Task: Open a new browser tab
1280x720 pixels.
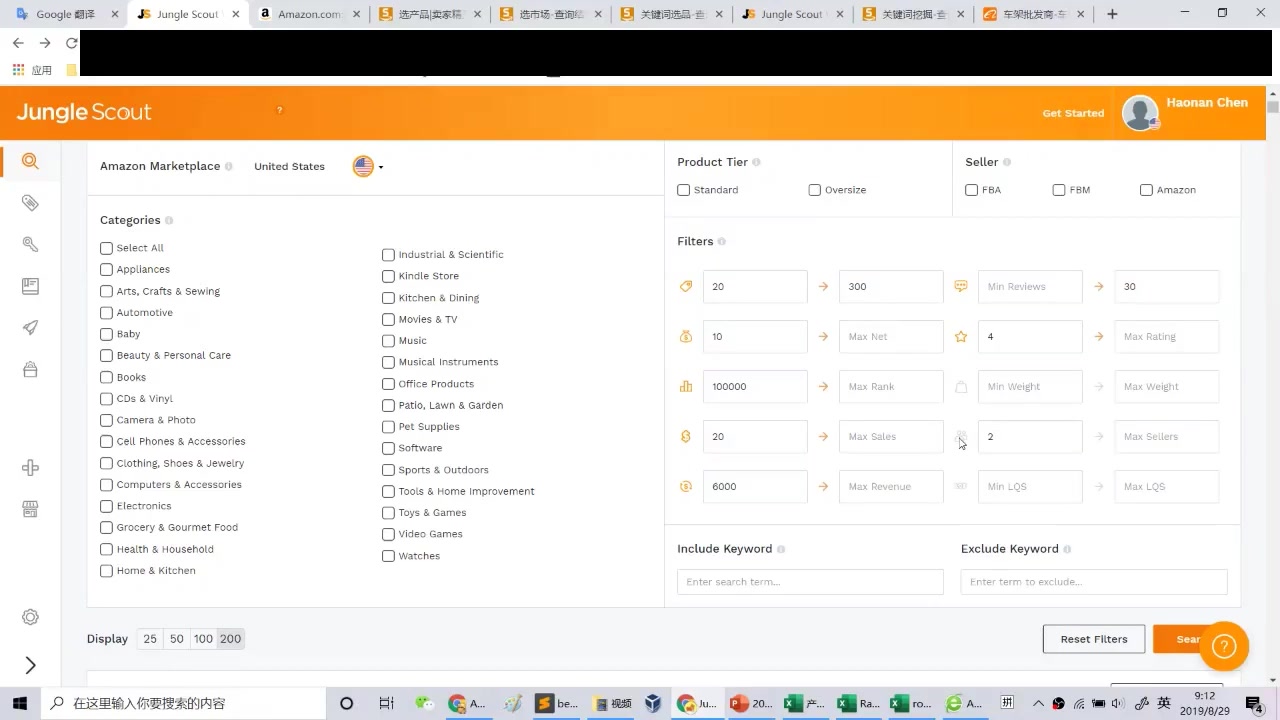Action: pyautogui.click(x=1112, y=14)
